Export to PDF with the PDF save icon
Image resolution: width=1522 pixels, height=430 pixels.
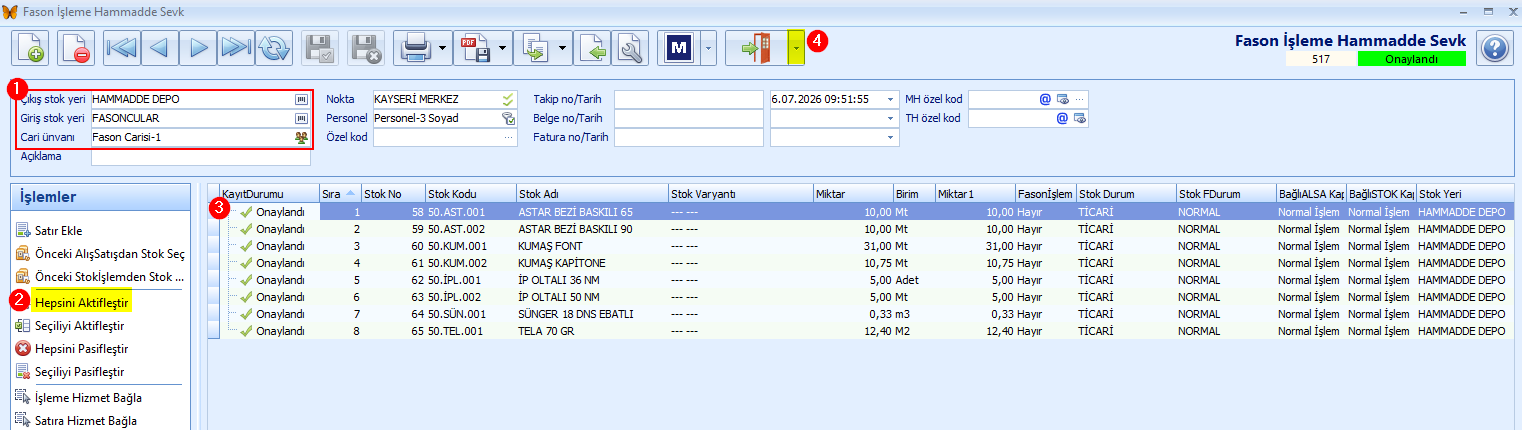pyautogui.click(x=474, y=47)
